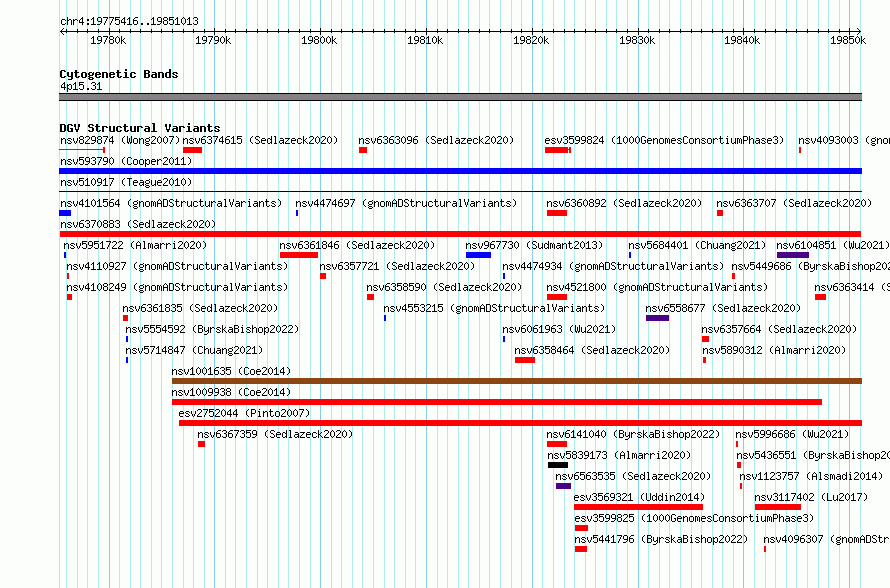
Task: Open the nsv593790 (Cooper2011) label
Action: [x=126, y=161]
